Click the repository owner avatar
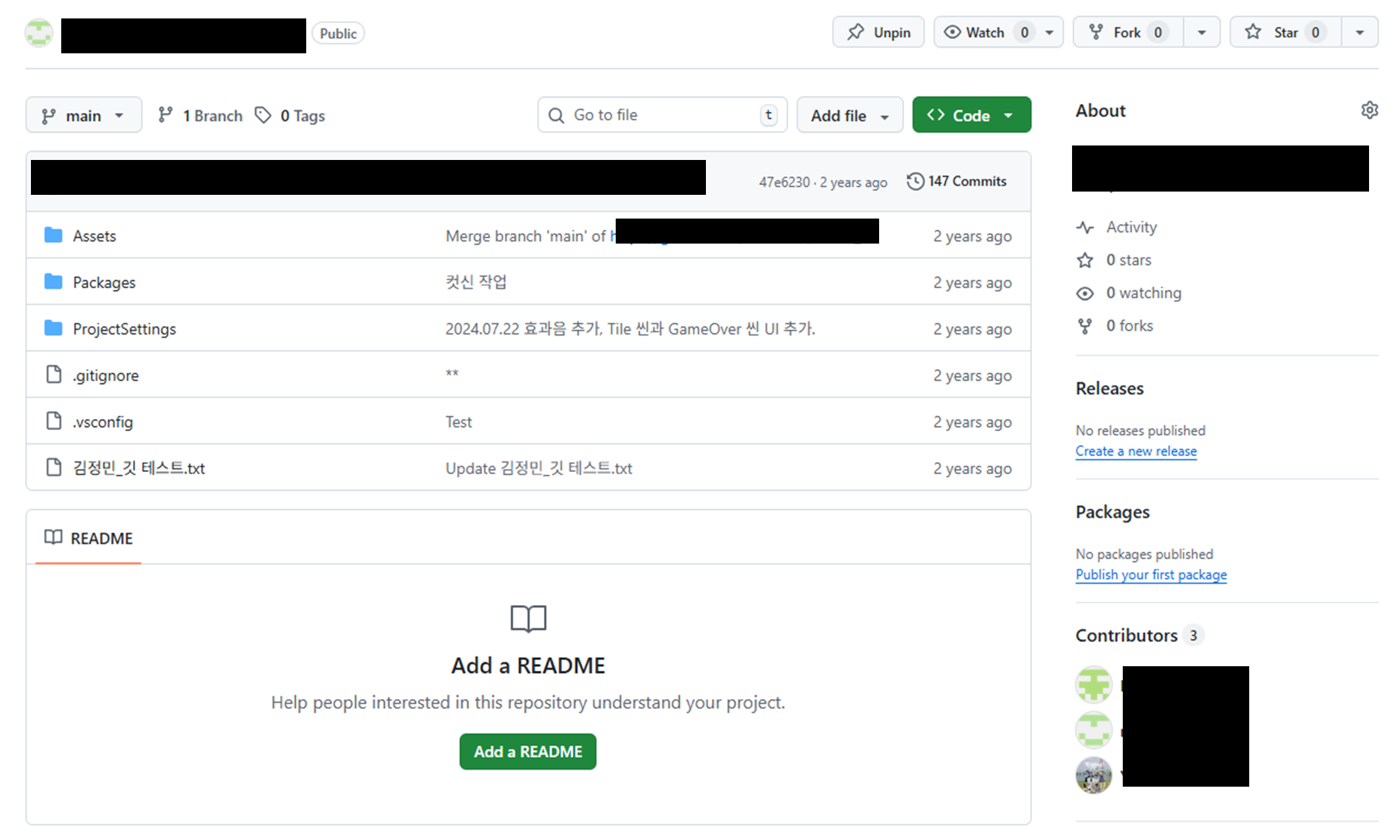 (39, 33)
